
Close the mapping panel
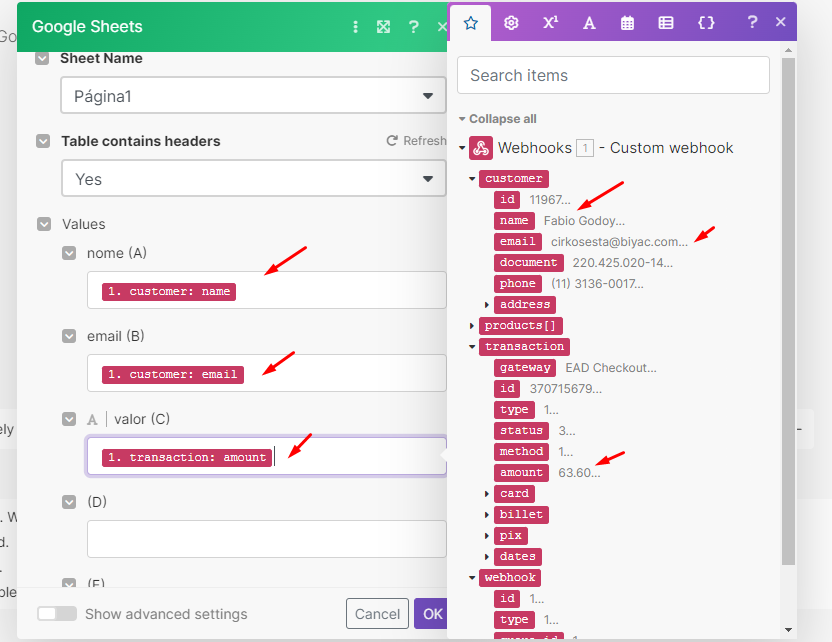pyautogui.click(x=780, y=22)
